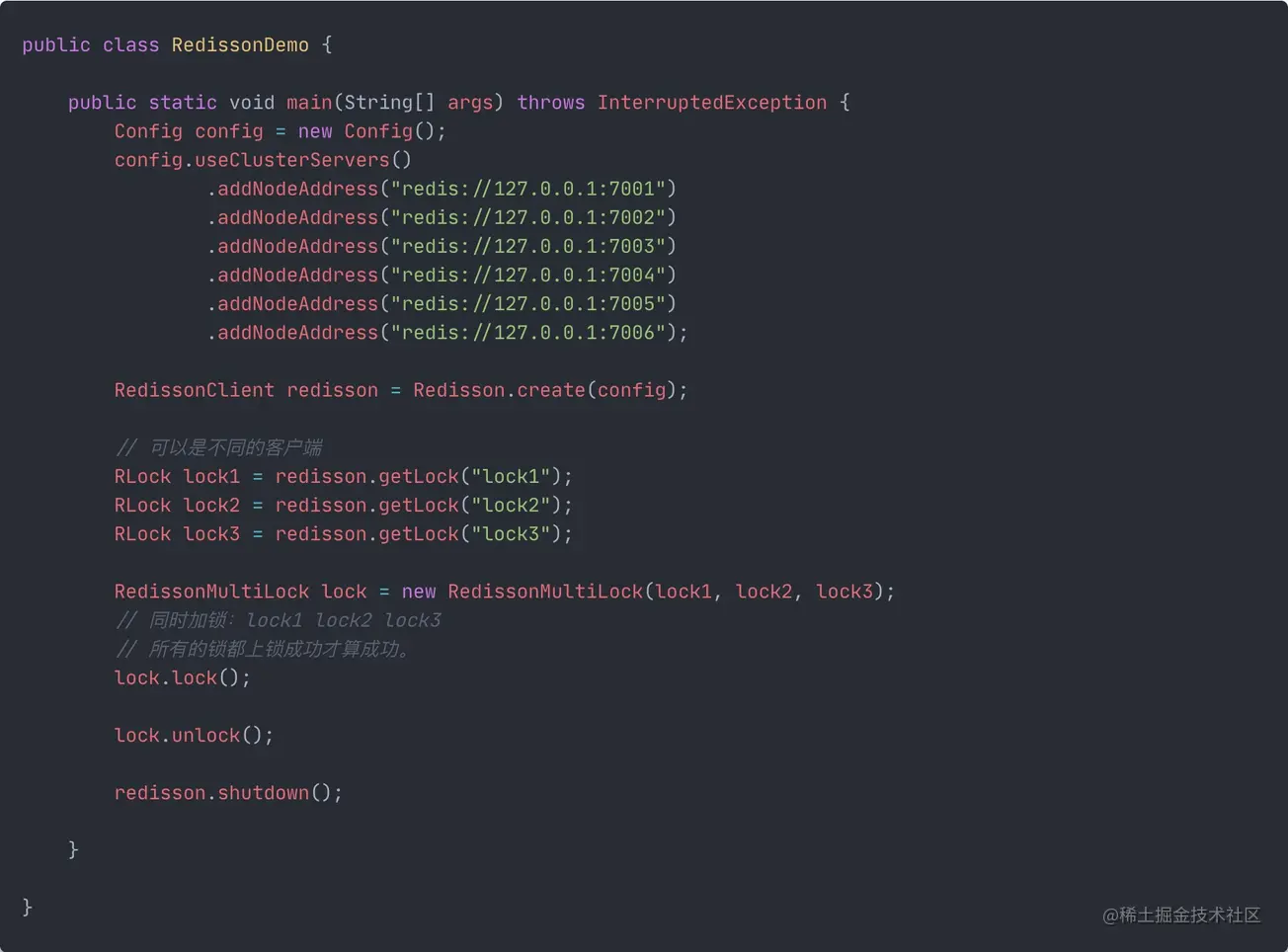Click the RedissonClient type name
This screenshot has width=1288, height=952.
coord(195,390)
